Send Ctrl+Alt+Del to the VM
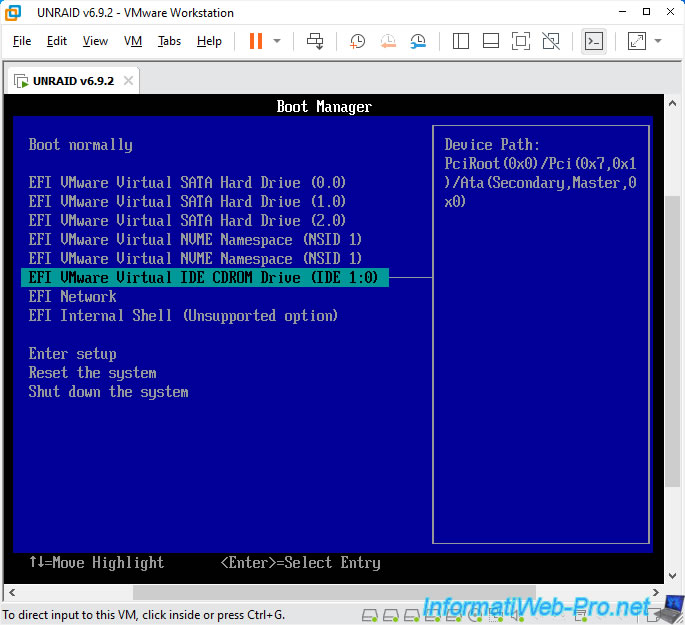The image size is (685, 625). [x=315, y=41]
